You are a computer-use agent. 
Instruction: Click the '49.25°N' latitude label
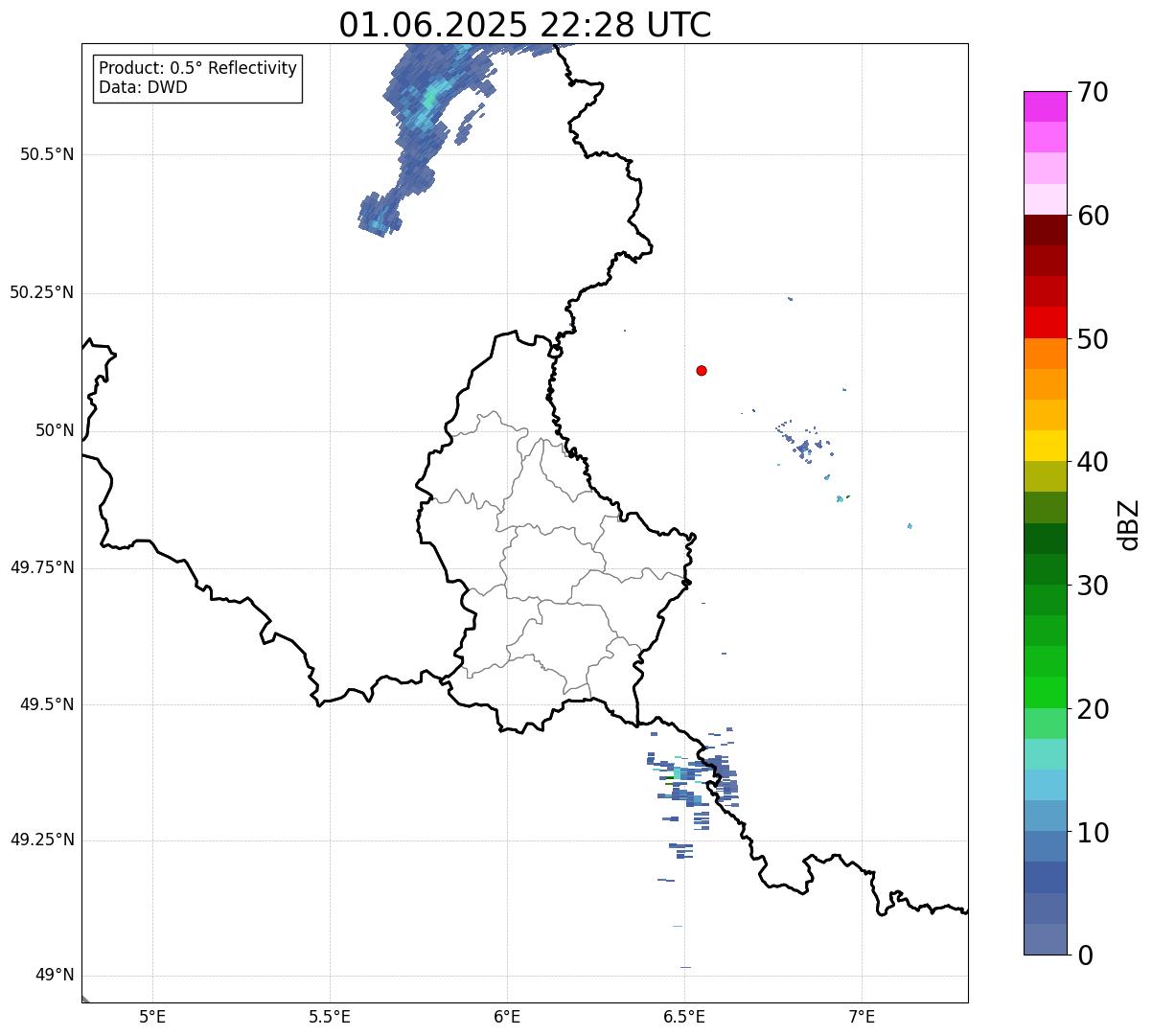pos(41,840)
